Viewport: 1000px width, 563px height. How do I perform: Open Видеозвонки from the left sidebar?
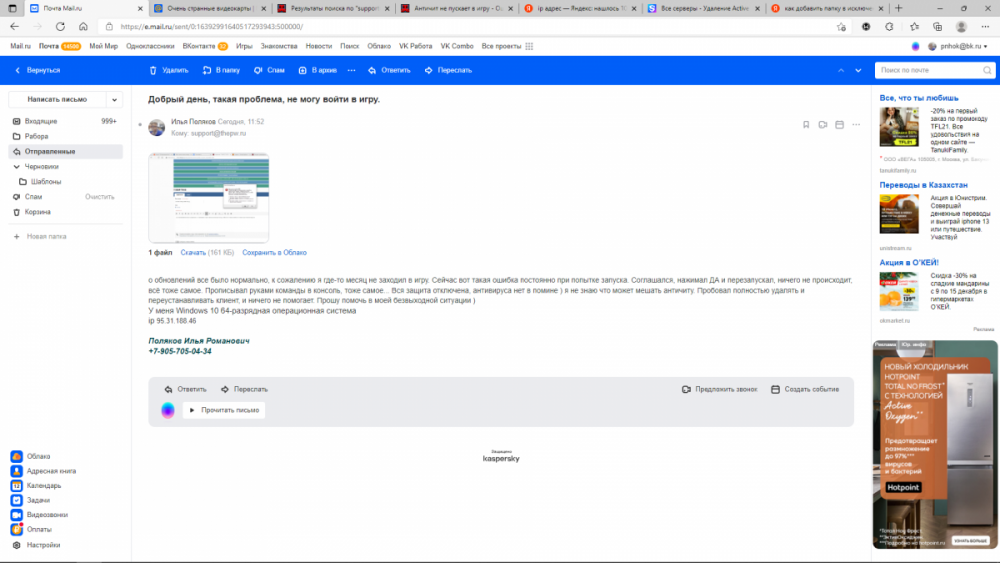click(x=17, y=514)
